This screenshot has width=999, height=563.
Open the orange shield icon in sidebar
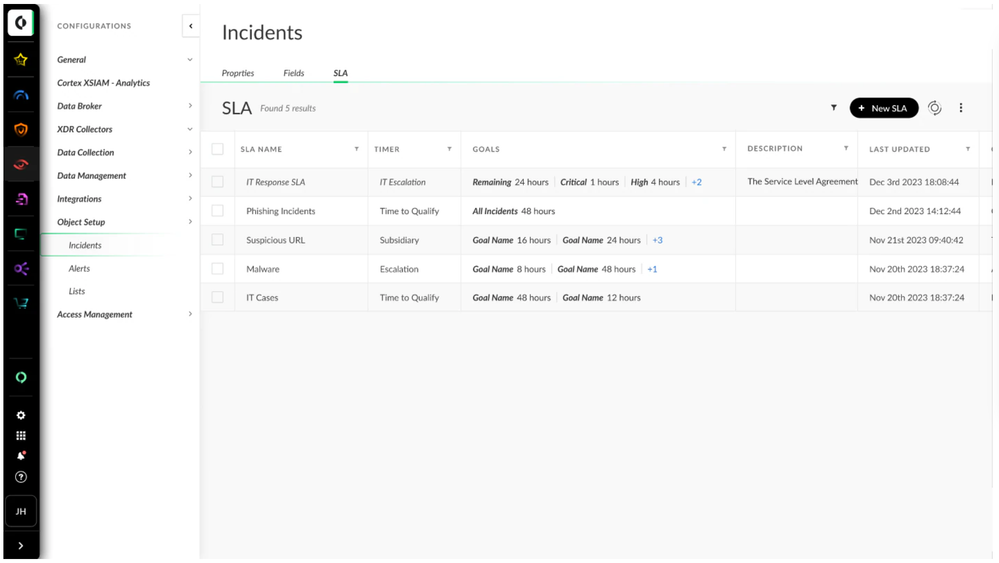tap(20, 129)
